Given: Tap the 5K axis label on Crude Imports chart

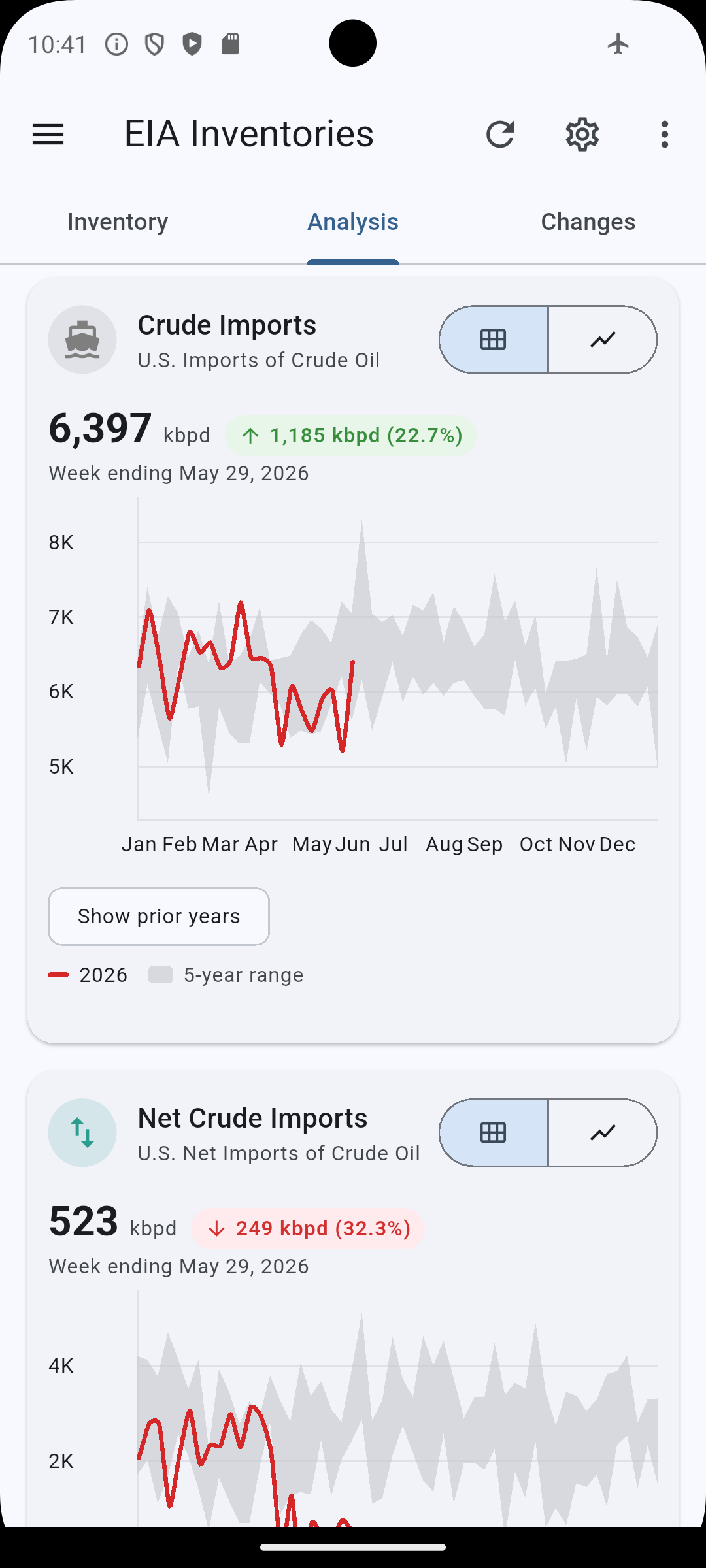Looking at the screenshot, I should [61, 766].
